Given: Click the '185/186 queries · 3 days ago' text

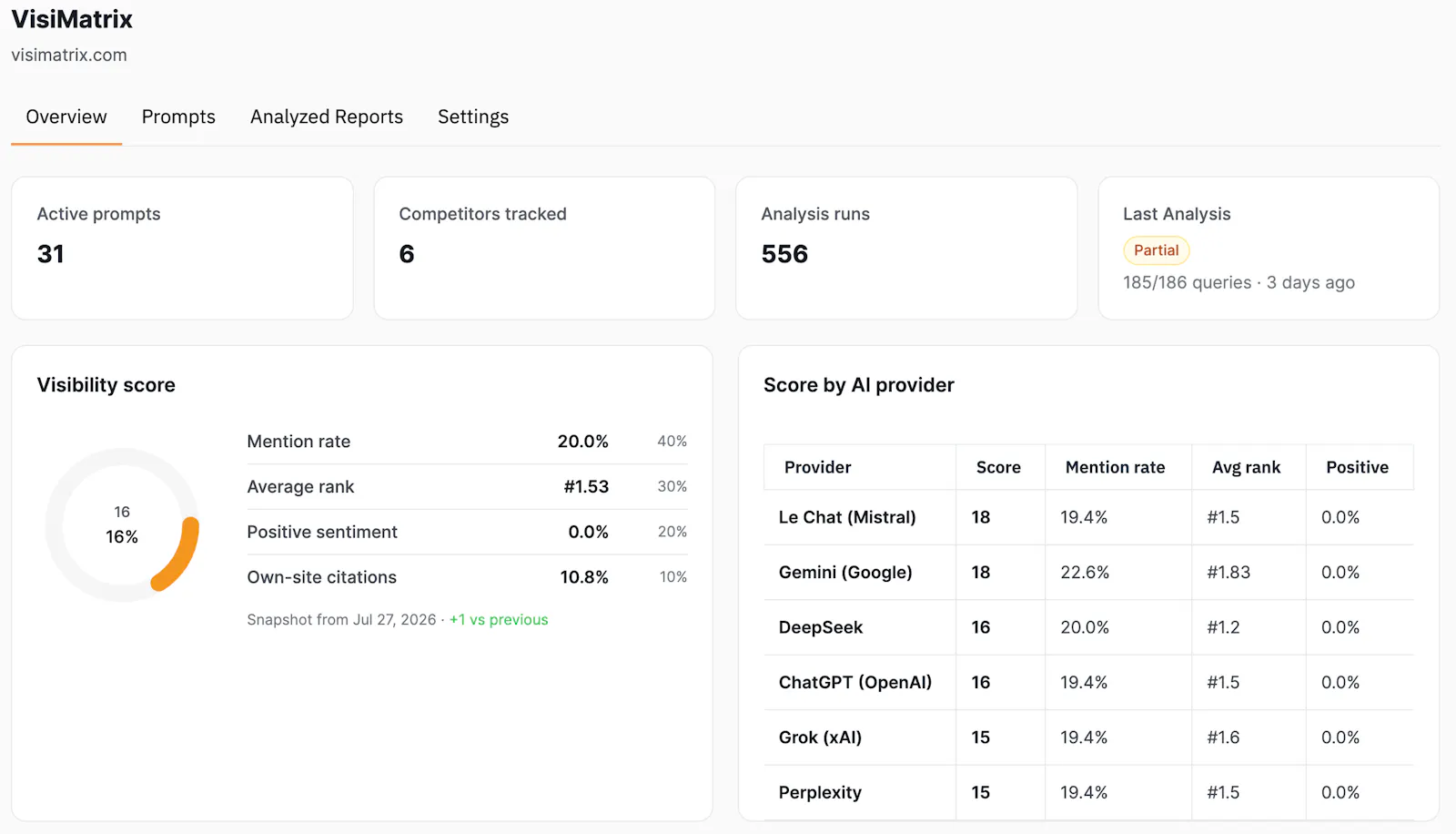Looking at the screenshot, I should tap(1239, 283).
